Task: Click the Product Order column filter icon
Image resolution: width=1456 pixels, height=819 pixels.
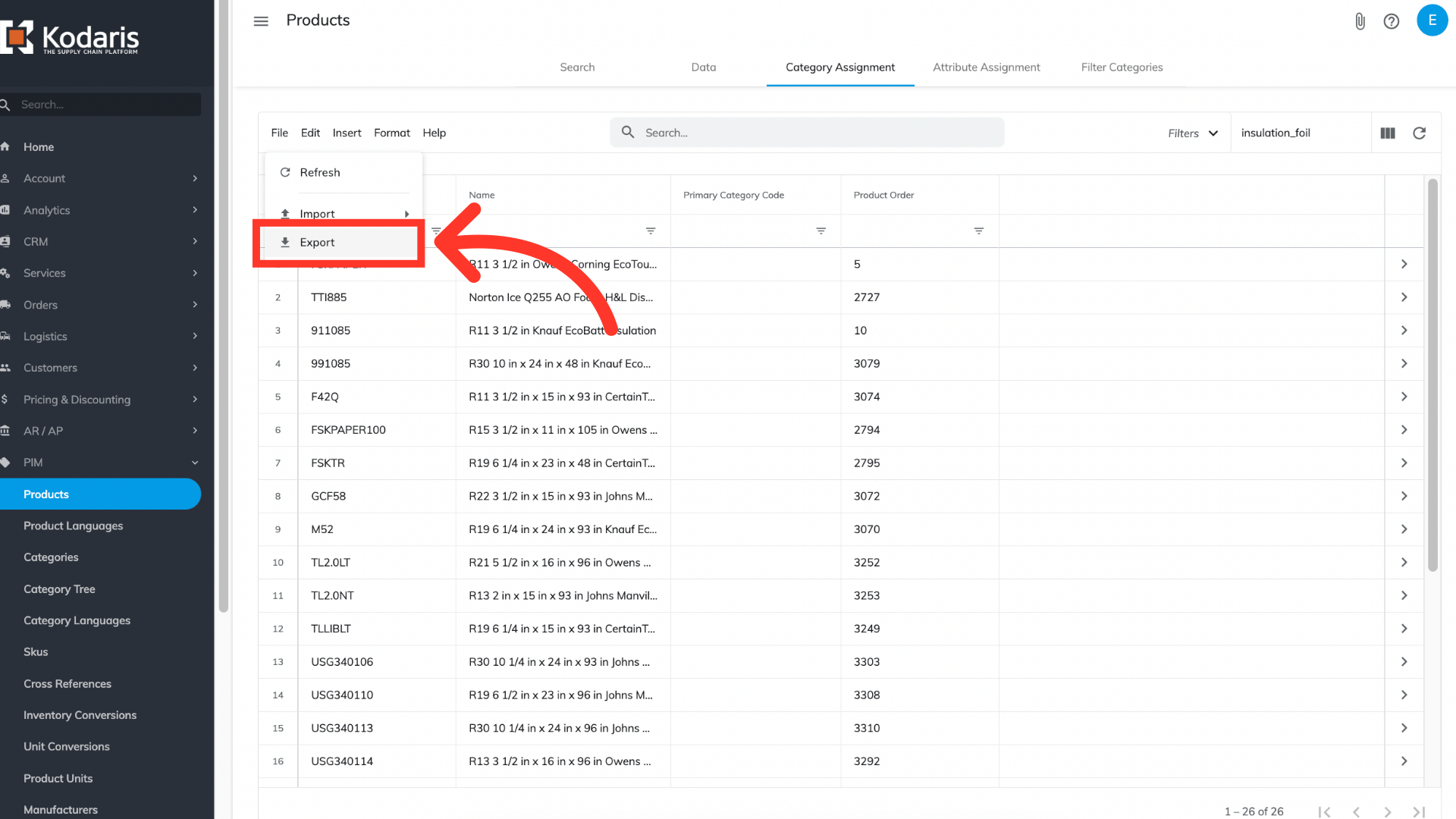Action: [x=978, y=231]
